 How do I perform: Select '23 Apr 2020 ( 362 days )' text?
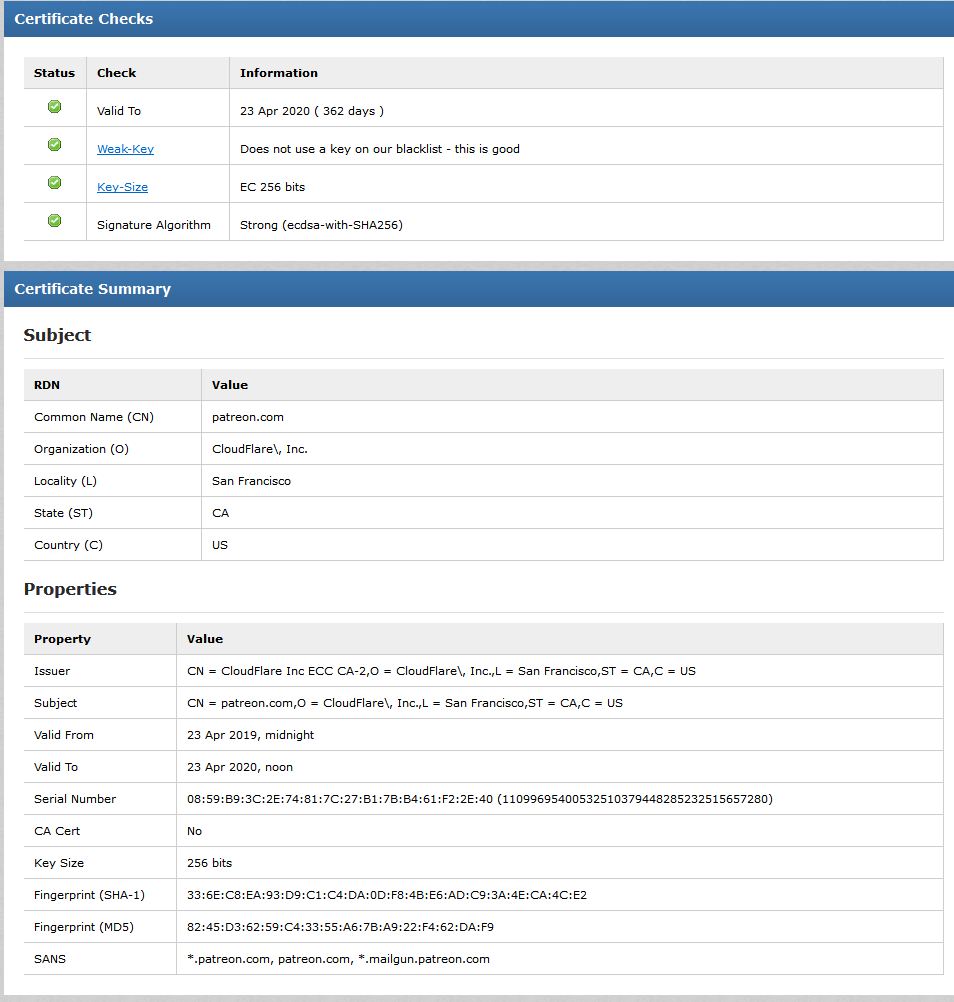(x=312, y=111)
